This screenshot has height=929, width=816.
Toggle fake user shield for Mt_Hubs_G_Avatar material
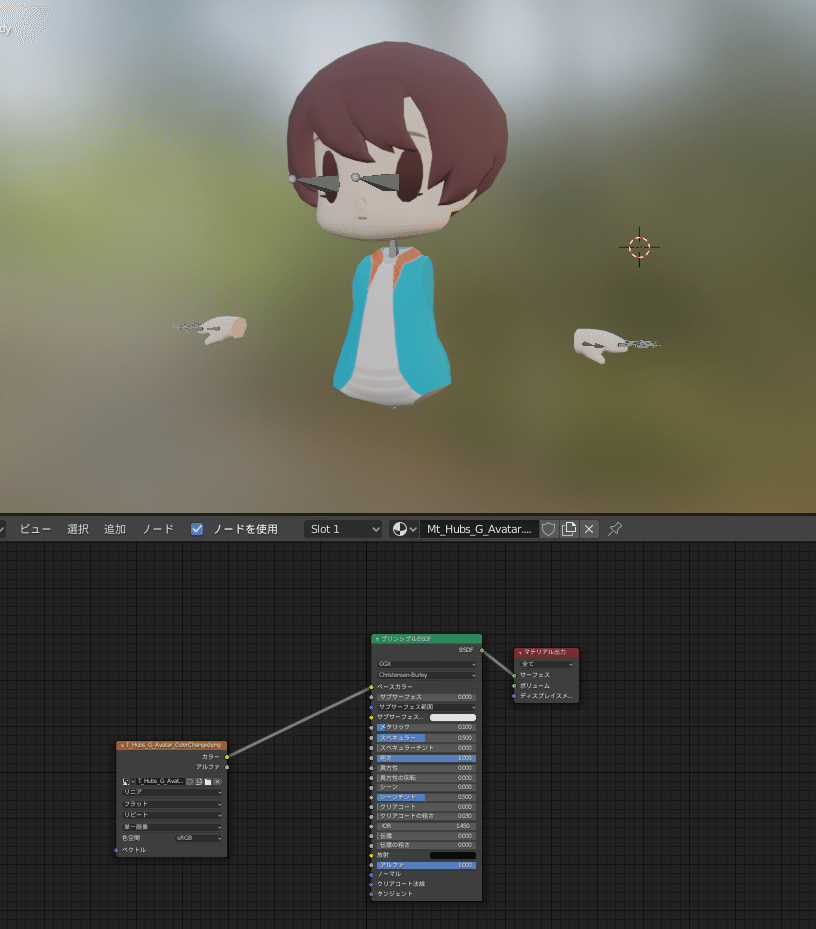(549, 529)
